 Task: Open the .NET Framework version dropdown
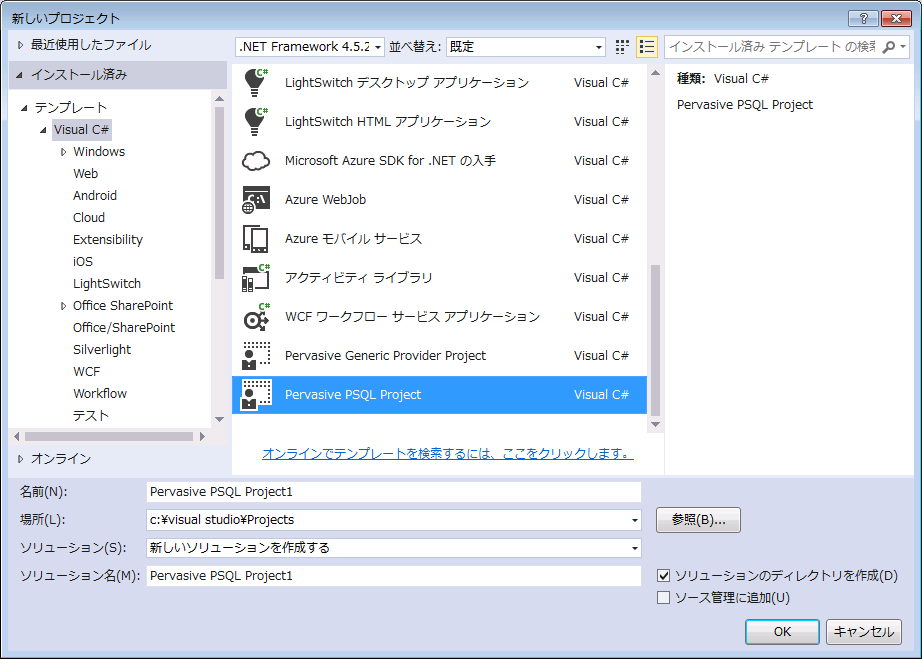tap(310, 47)
